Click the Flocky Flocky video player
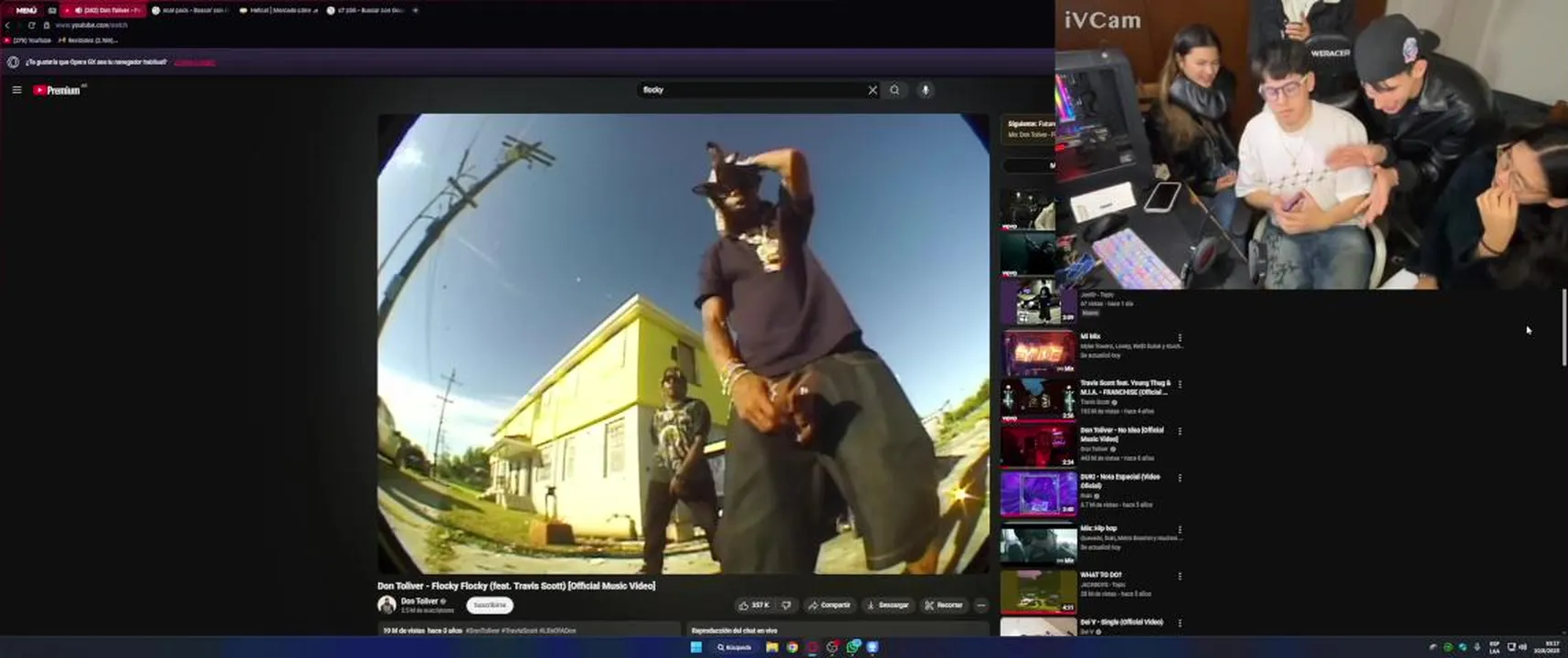1568x658 pixels. coord(683,344)
